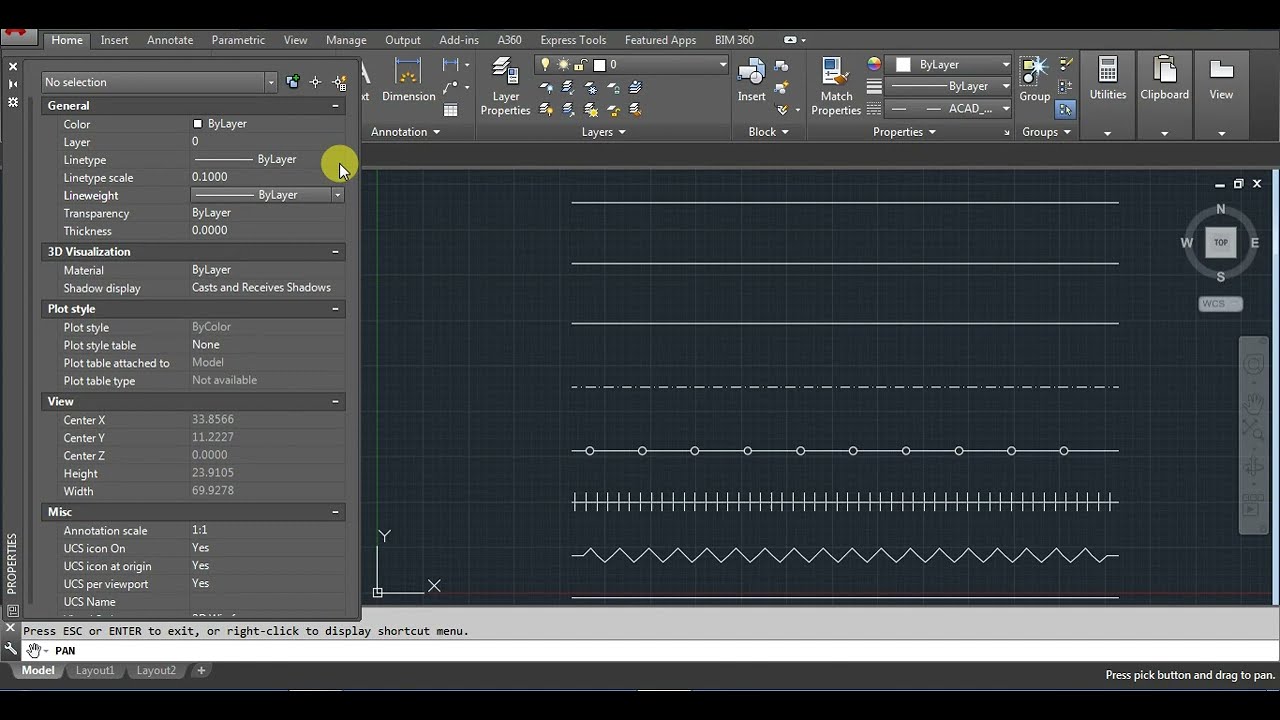Toggle Group Selection on/off icon

[1065, 108]
